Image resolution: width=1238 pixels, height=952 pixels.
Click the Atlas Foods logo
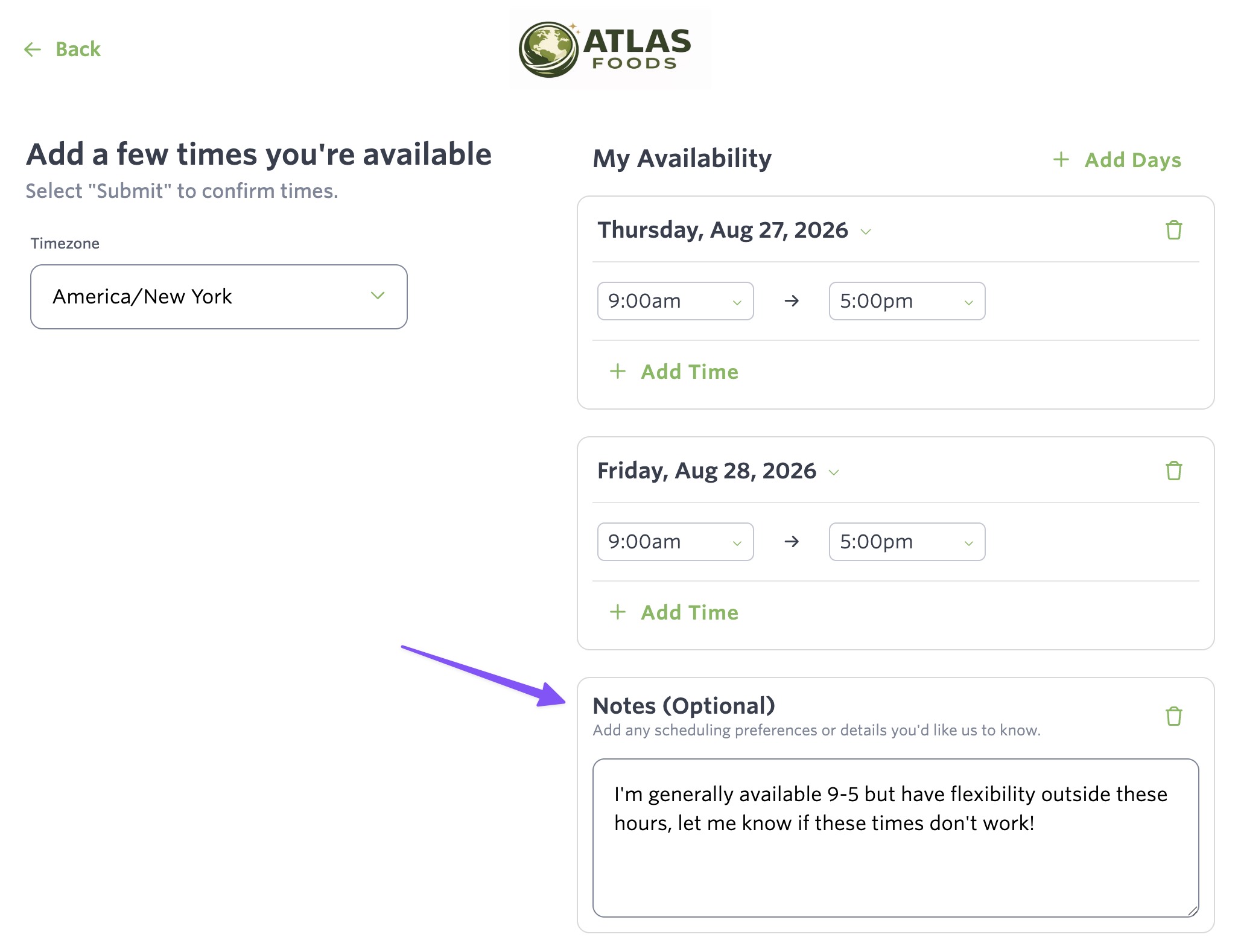pos(610,49)
